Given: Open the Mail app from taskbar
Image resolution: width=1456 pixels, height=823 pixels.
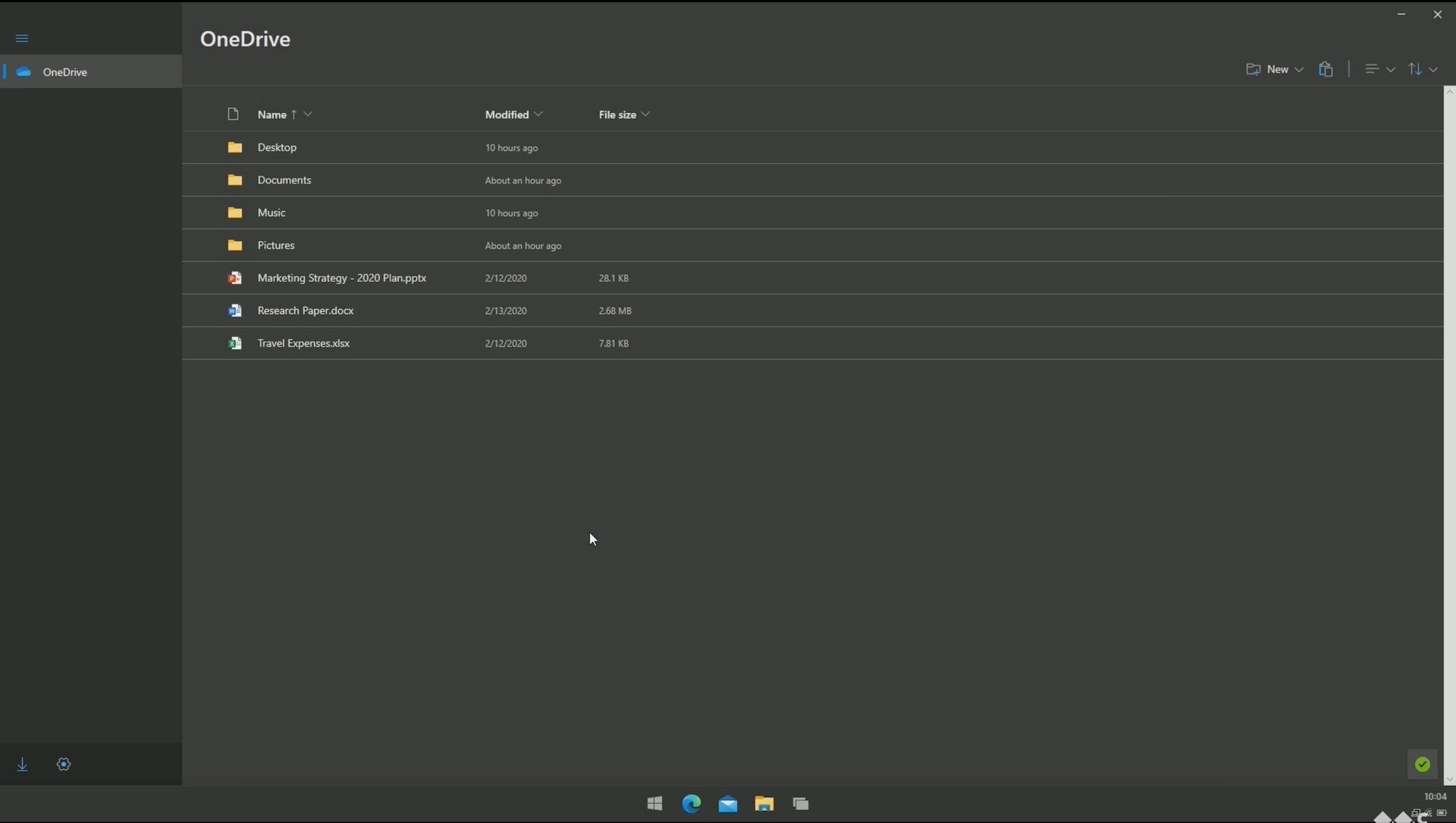Looking at the screenshot, I should pyautogui.click(x=728, y=804).
